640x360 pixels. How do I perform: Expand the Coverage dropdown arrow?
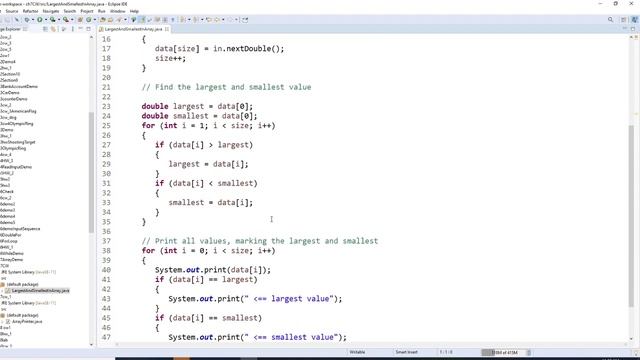click(x=59, y=20)
